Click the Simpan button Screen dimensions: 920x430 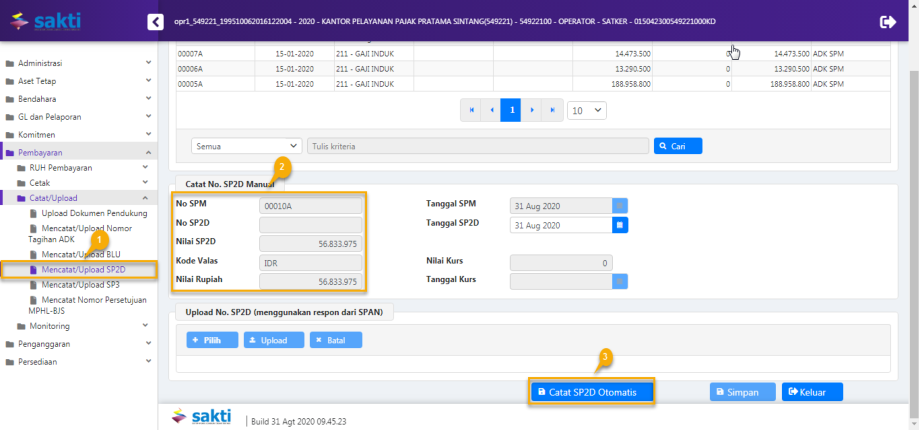tap(742, 392)
